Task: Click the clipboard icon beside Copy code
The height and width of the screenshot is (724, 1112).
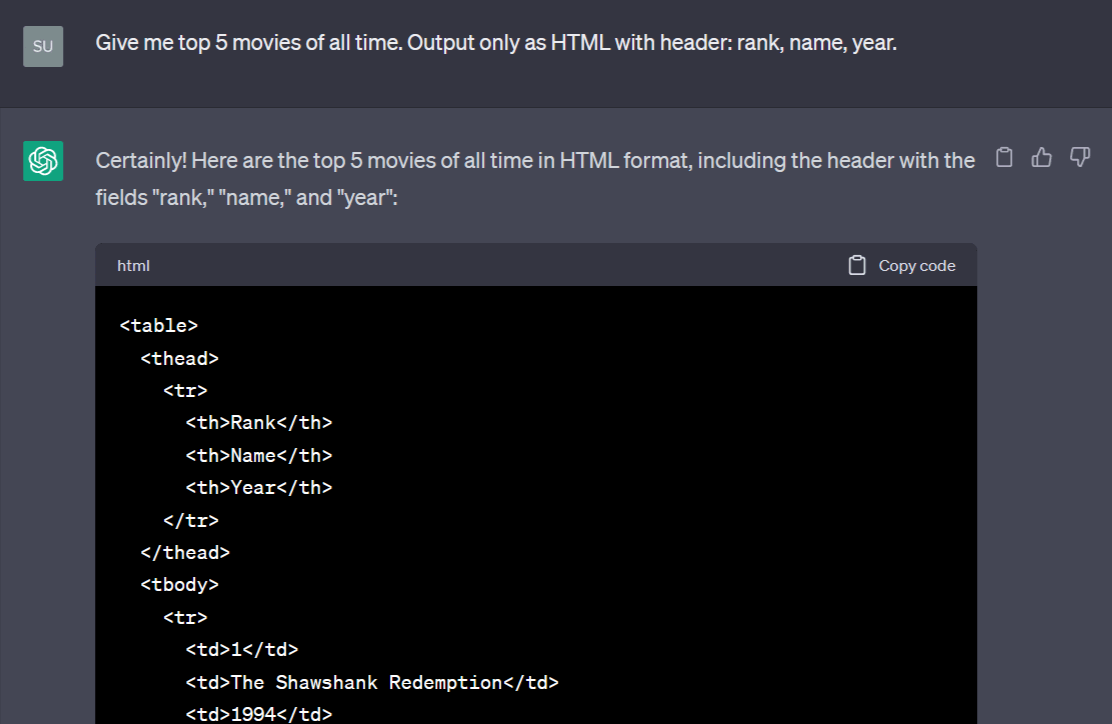Action: click(x=857, y=265)
